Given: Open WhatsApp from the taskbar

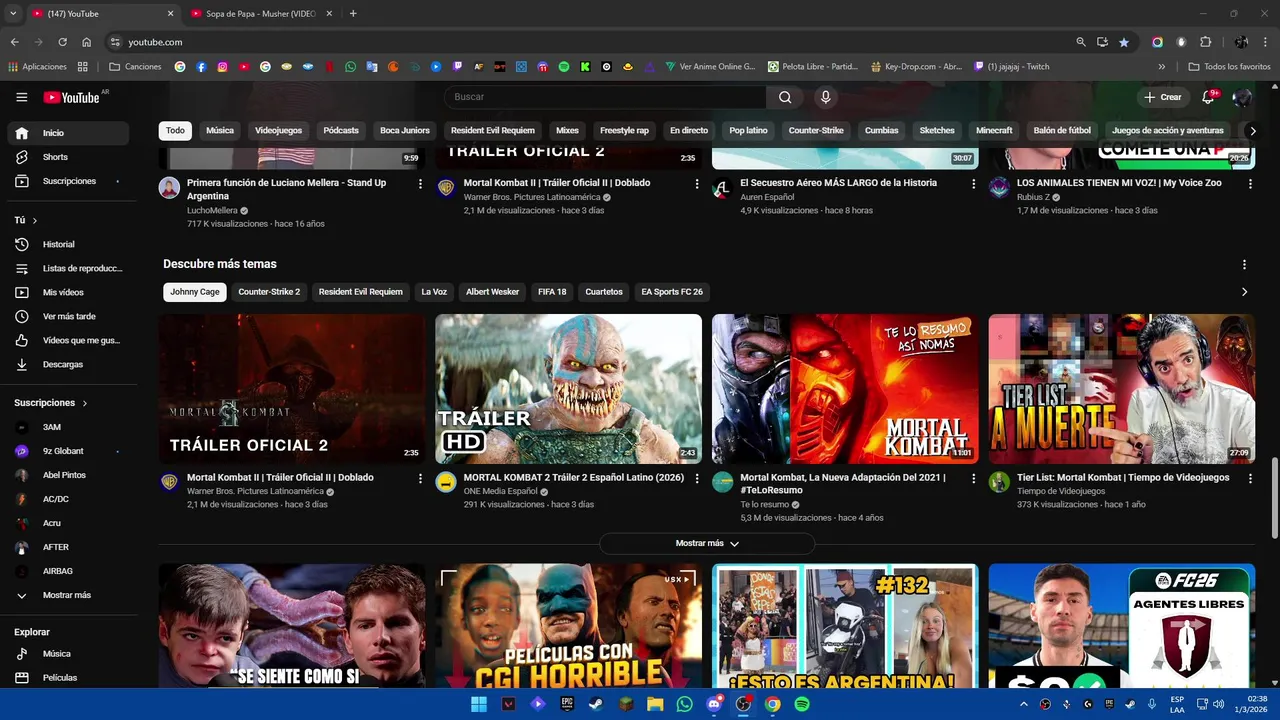Looking at the screenshot, I should coord(684,704).
